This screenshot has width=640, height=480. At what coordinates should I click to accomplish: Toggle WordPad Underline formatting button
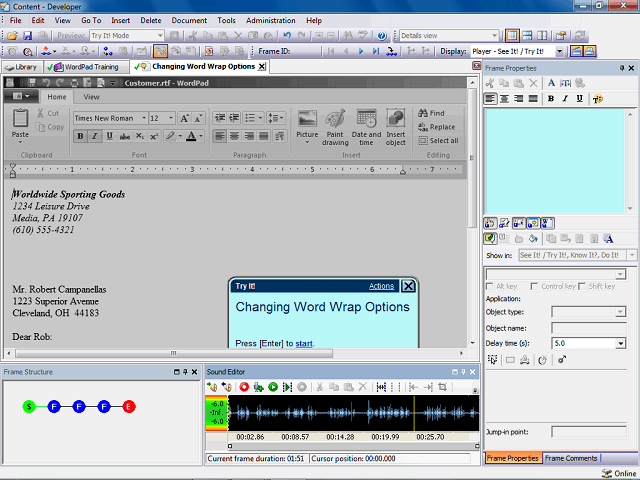tap(109, 136)
